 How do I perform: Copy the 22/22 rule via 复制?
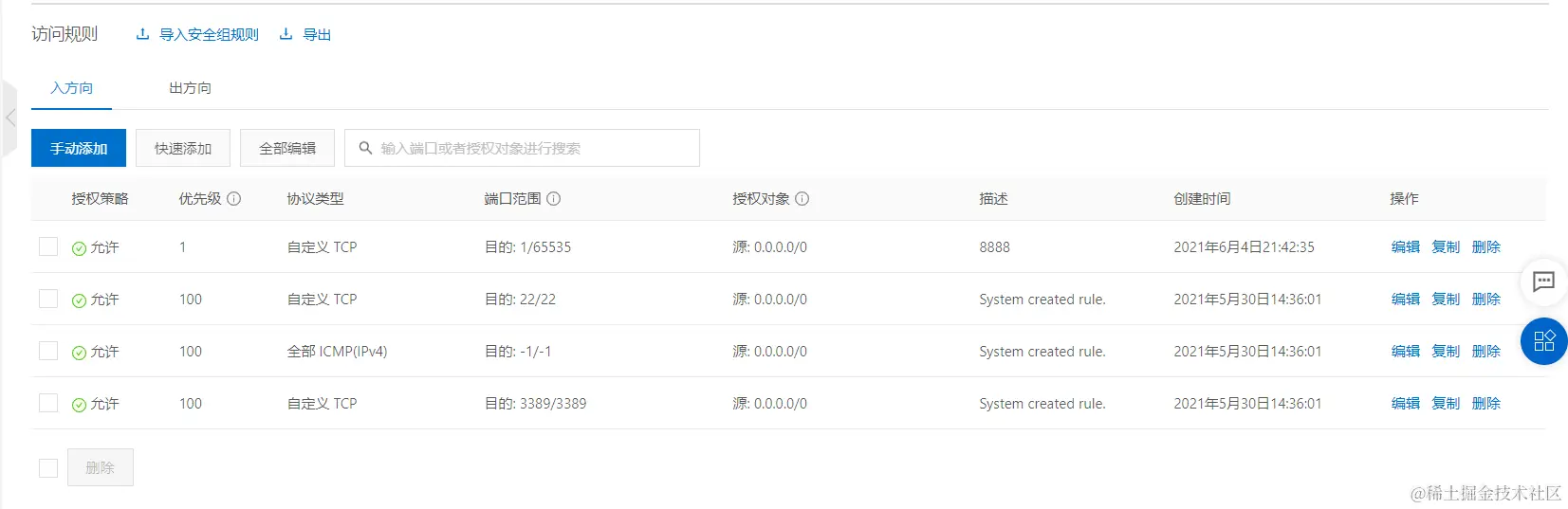point(1446,299)
